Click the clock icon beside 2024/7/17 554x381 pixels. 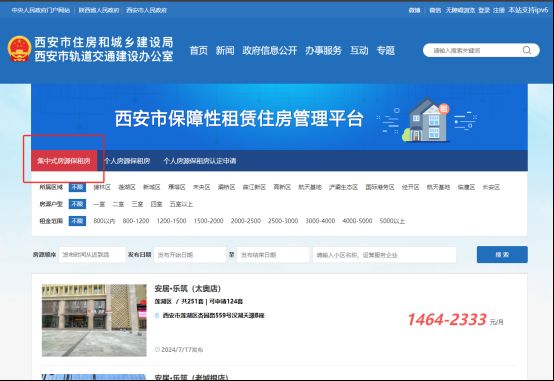coord(157,349)
